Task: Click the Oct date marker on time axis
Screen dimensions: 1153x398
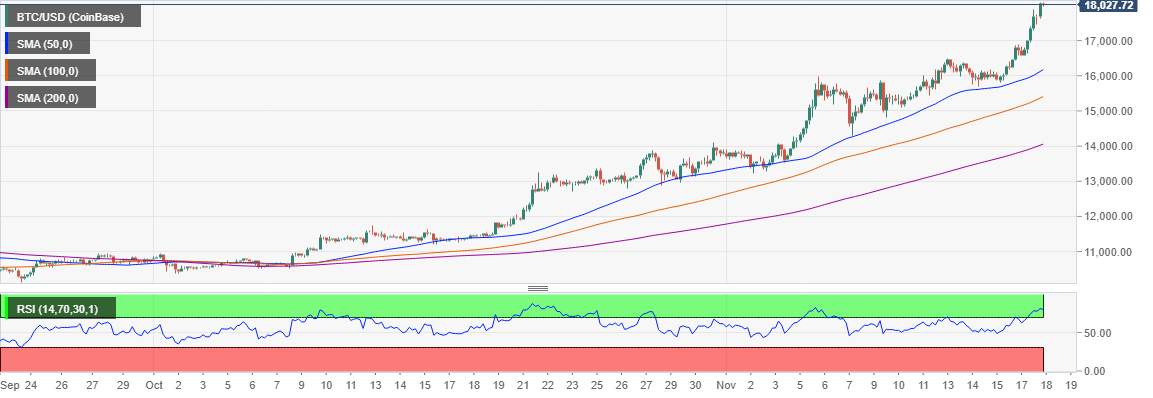Action: tap(154, 385)
